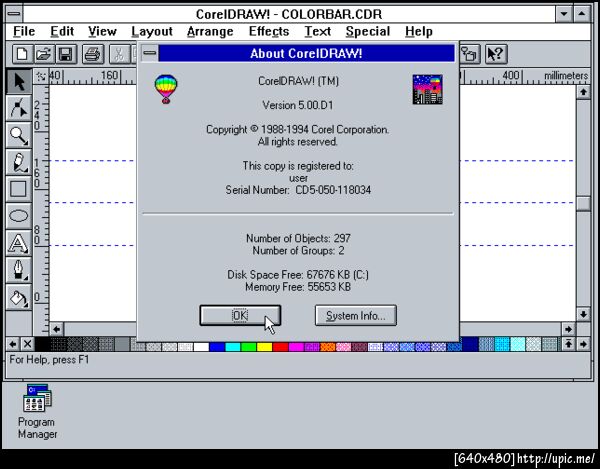Select the Ellipse tool

coord(18,216)
